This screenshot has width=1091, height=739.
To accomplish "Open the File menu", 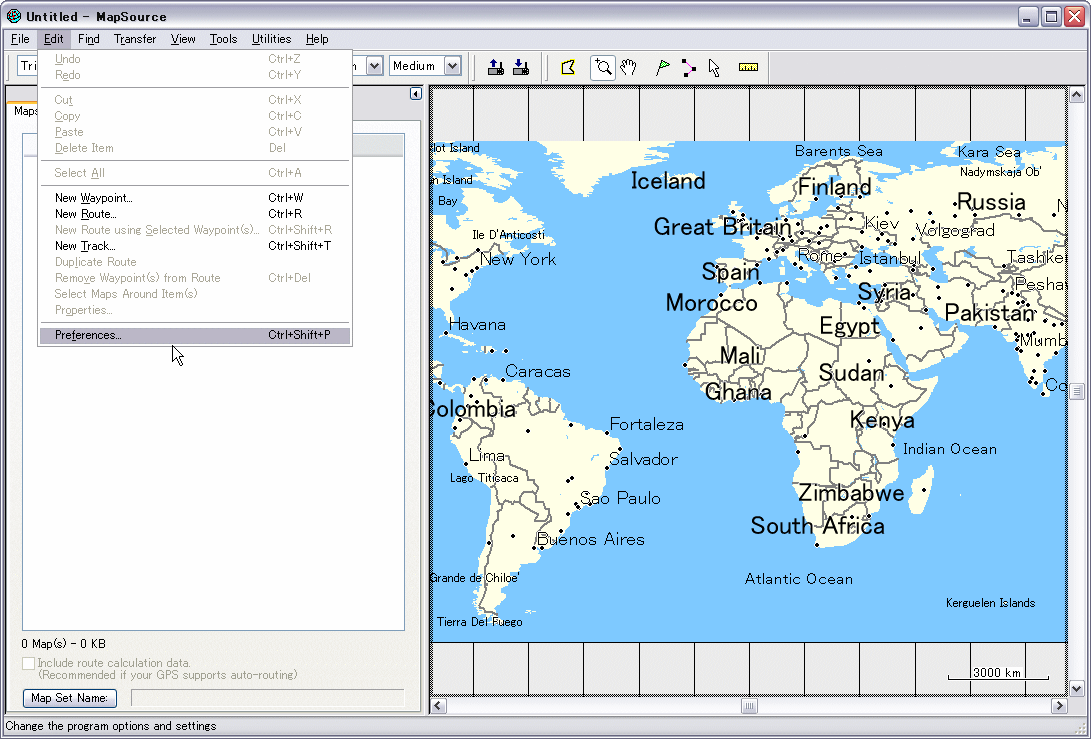I will pos(20,39).
